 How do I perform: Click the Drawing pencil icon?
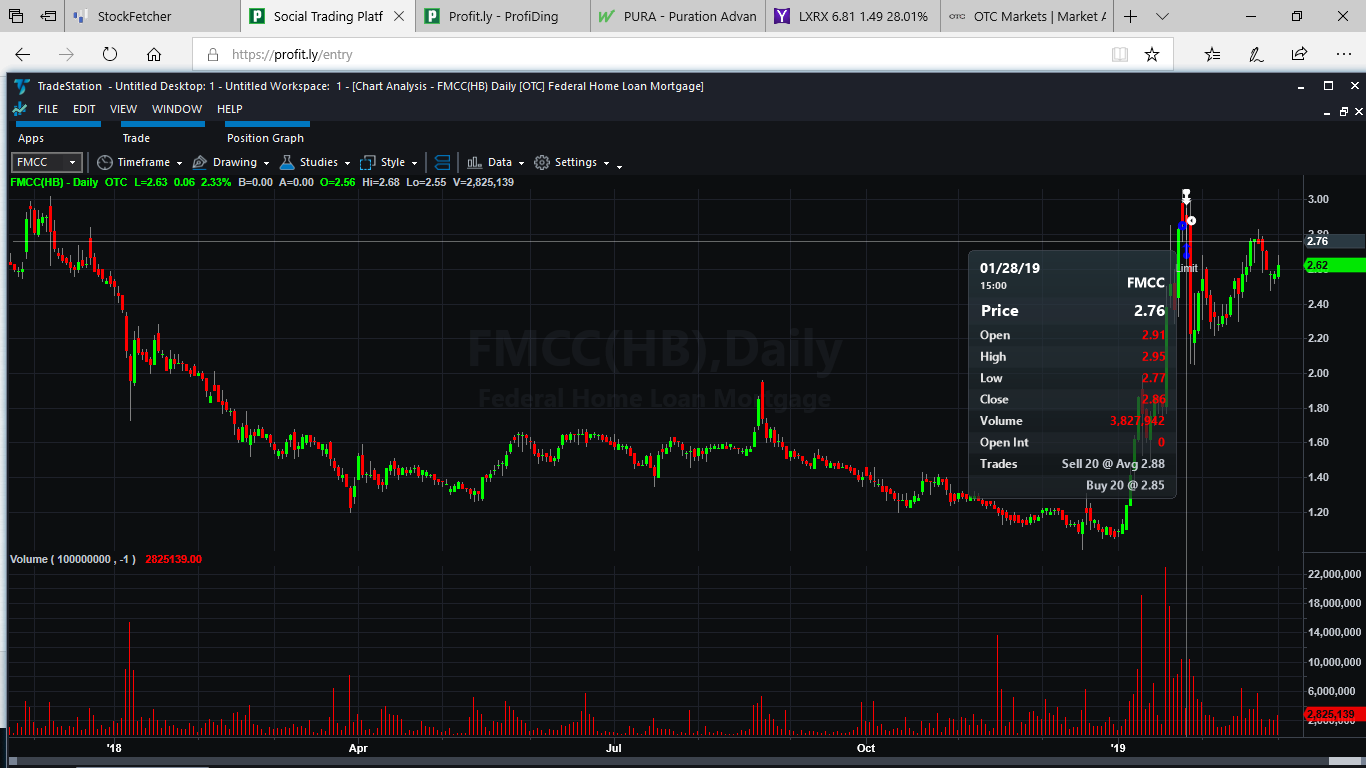coord(200,162)
